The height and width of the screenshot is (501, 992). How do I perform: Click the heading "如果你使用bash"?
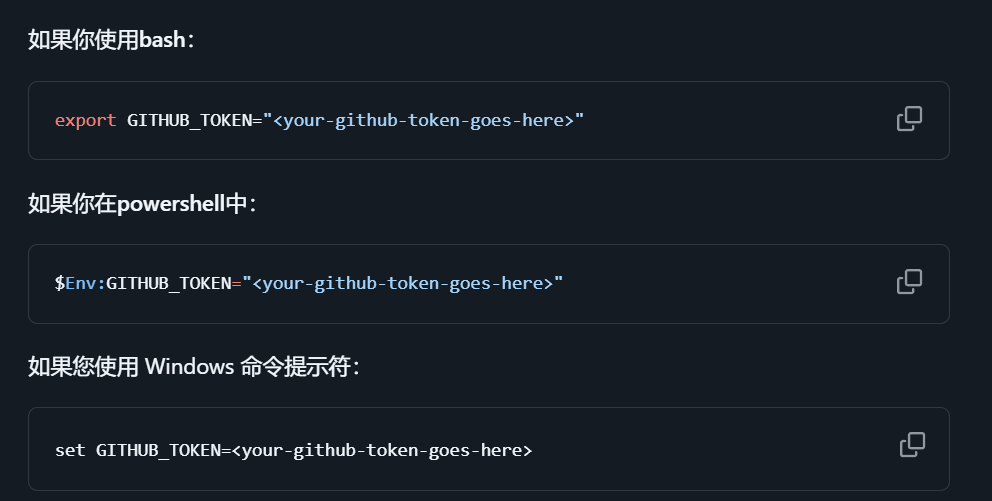111,40
